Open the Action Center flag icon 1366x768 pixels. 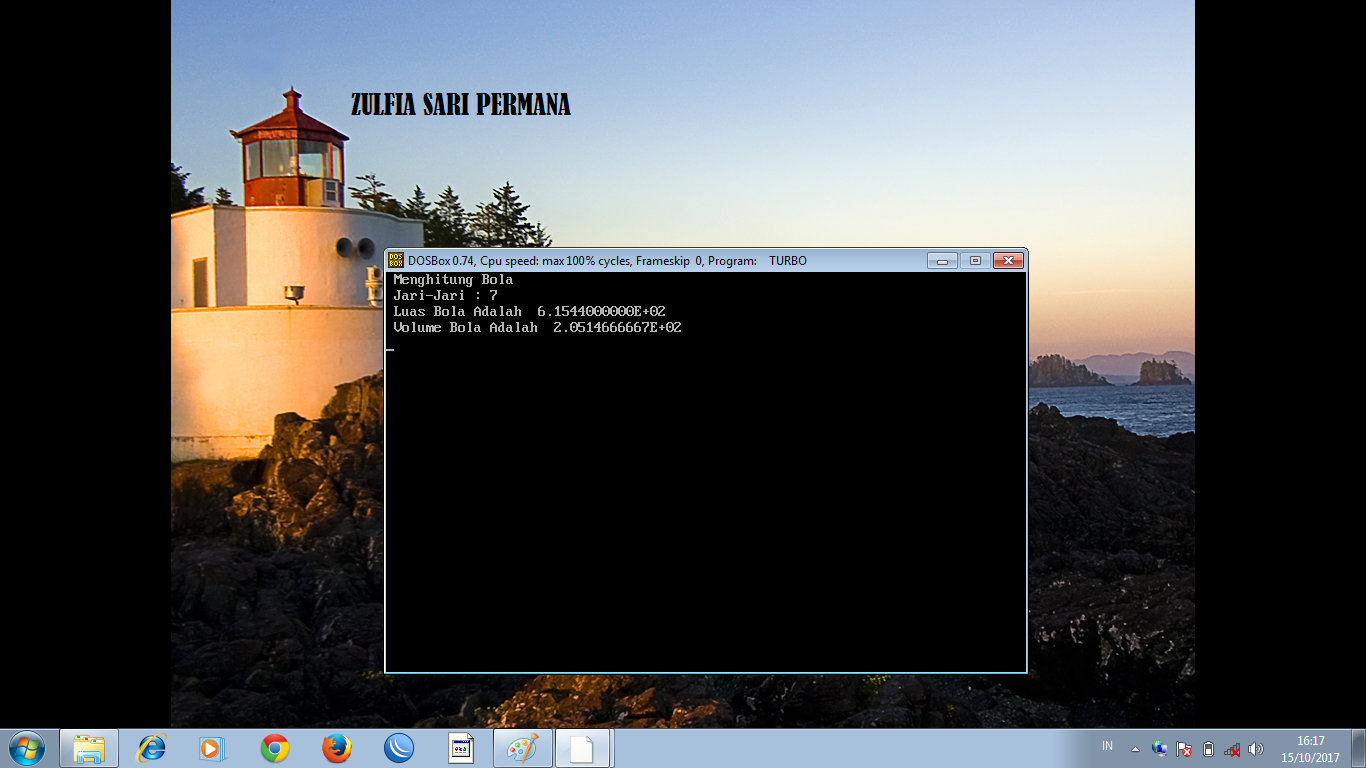[x=1183, y=748]
